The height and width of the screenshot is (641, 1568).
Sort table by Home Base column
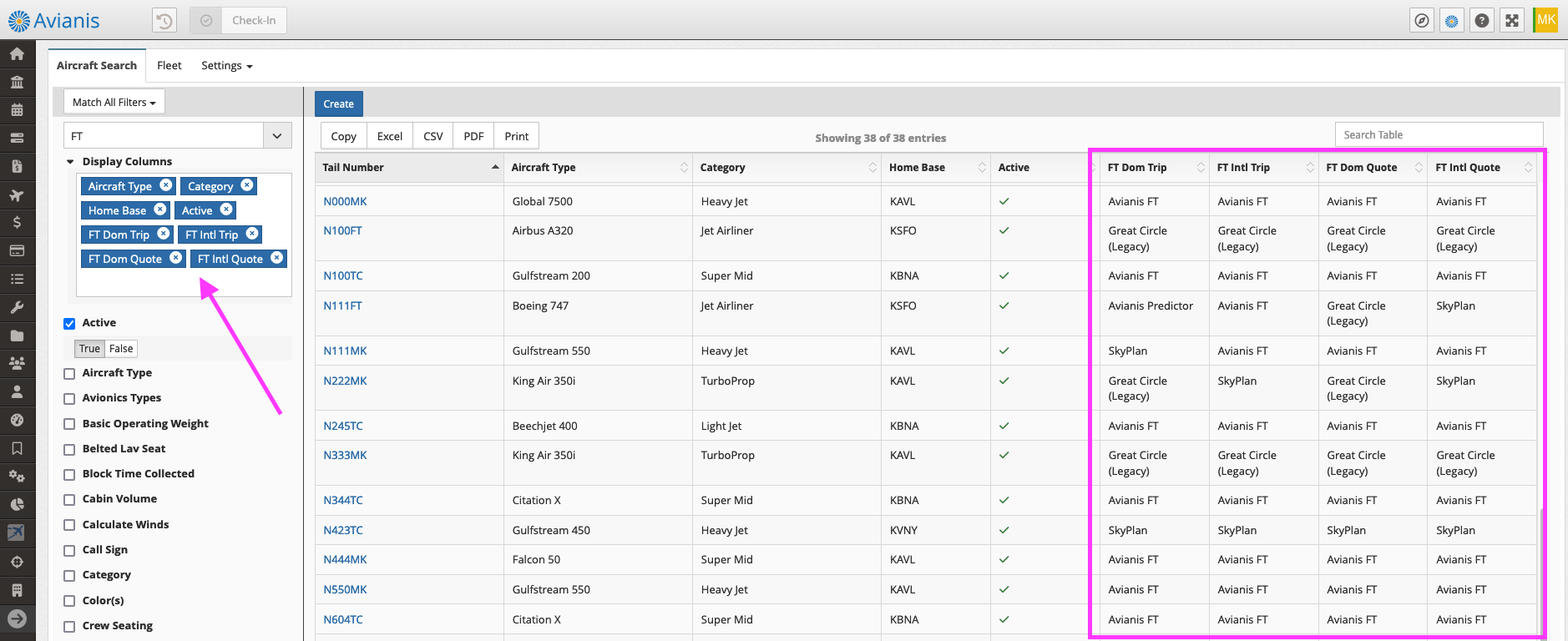936,167
